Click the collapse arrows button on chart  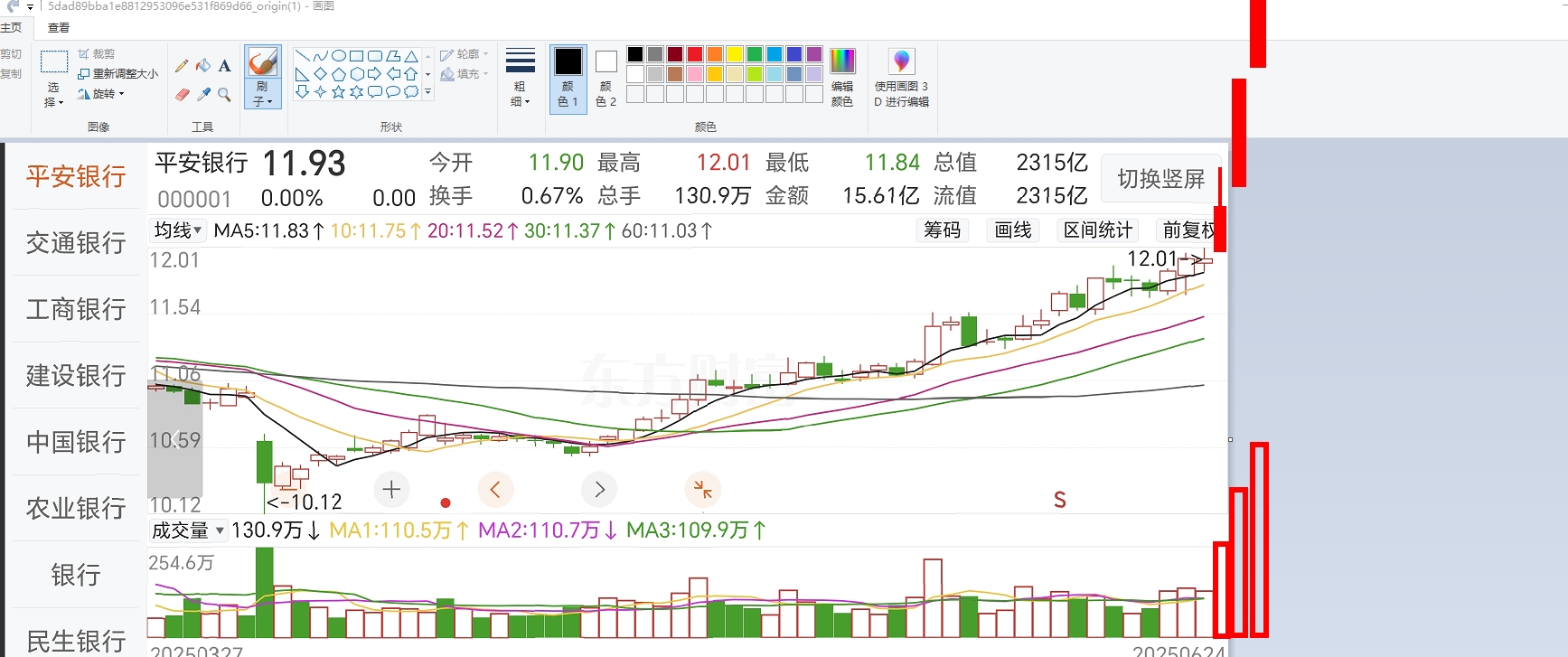703,490
